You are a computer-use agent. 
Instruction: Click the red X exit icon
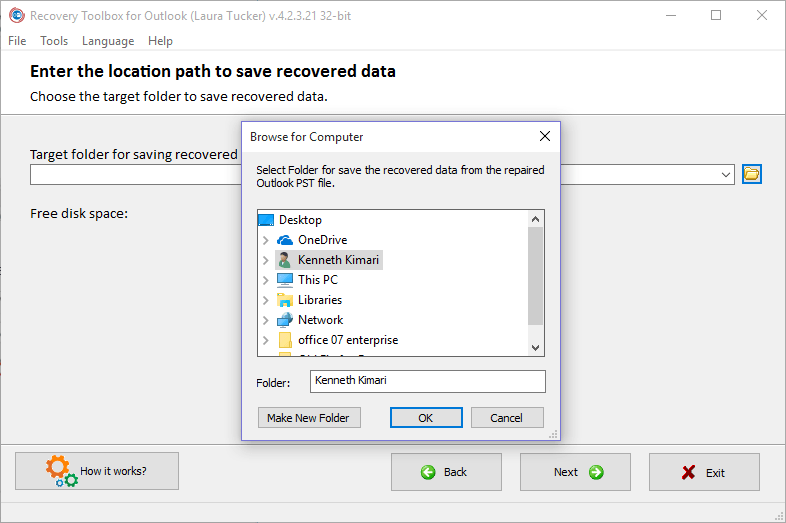tap(689, 472)
